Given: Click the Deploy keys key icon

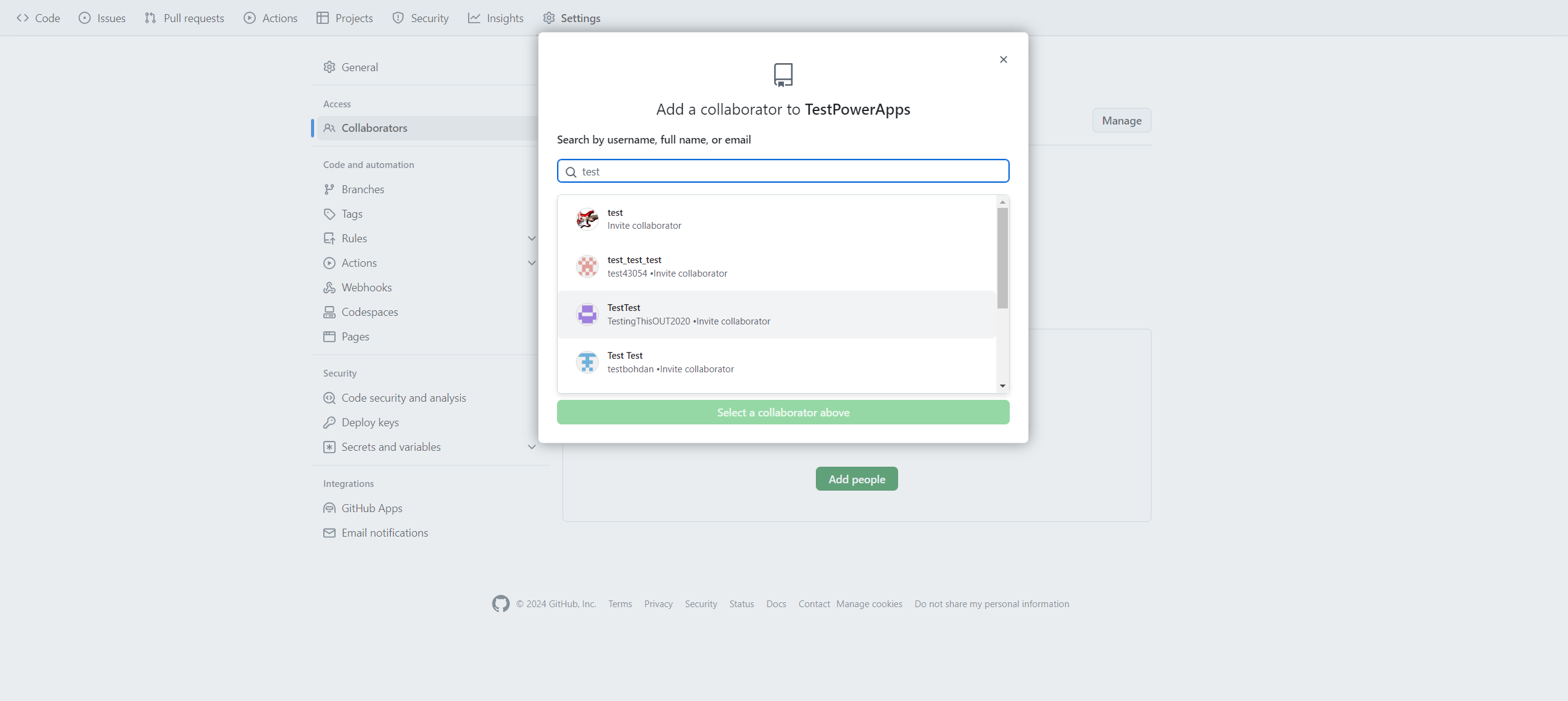Looking at the screenshot, I should (x=329, y=422).
